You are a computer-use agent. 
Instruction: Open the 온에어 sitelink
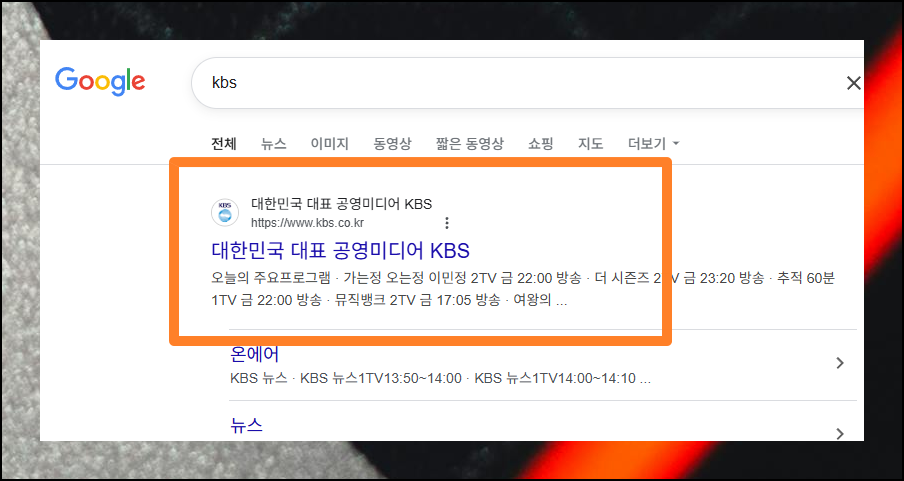254,353
